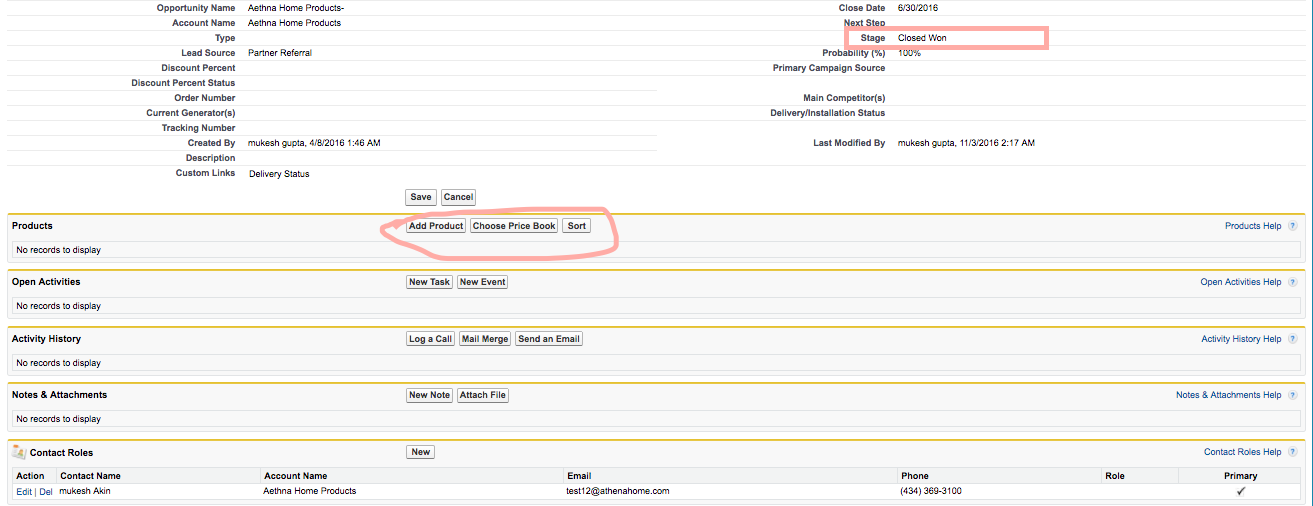
Task: Create a New Task
Action: (430, 282)
